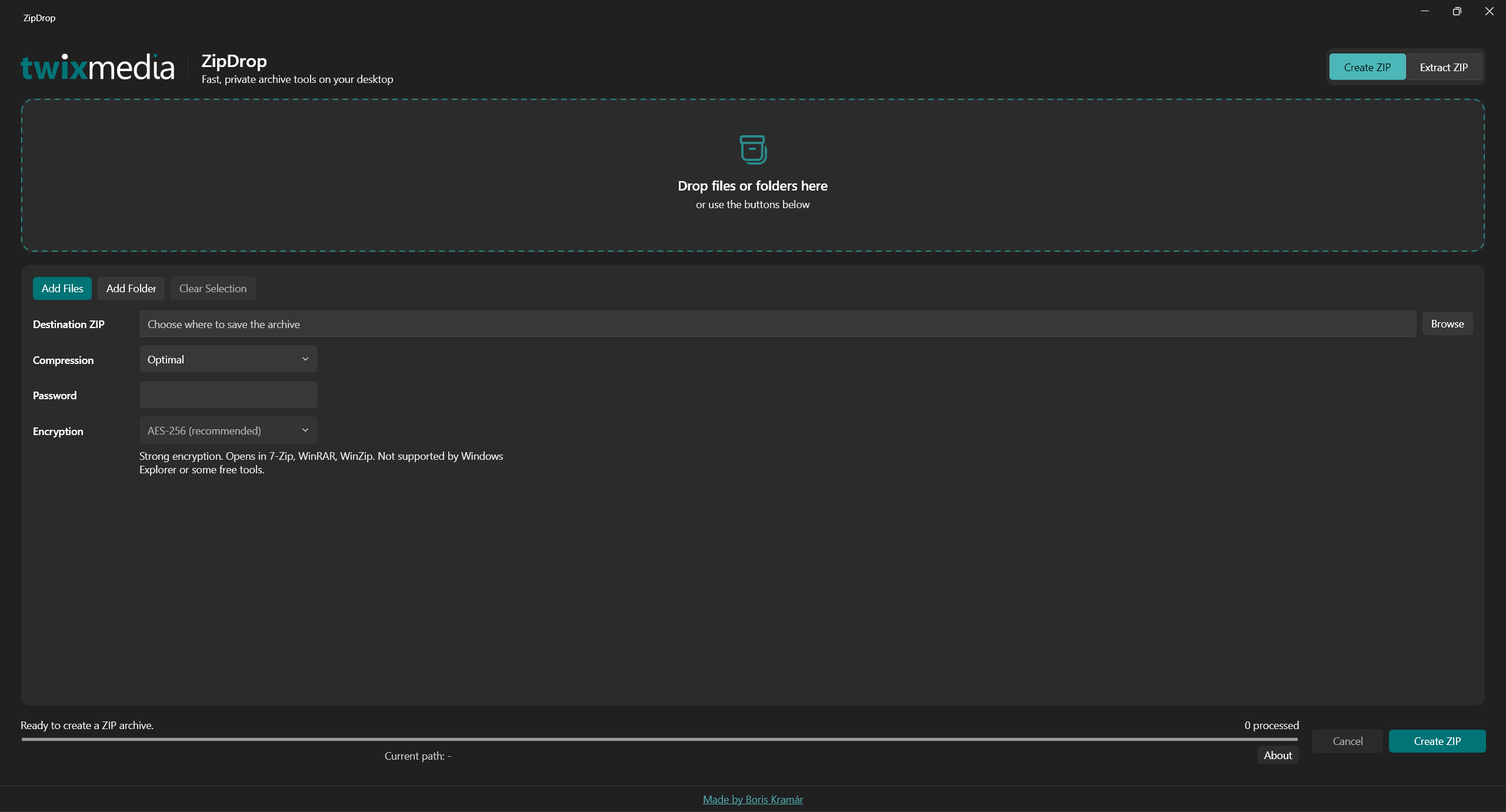Click the Add Folder button
1506x812 pixels.
tap(131, 288)
